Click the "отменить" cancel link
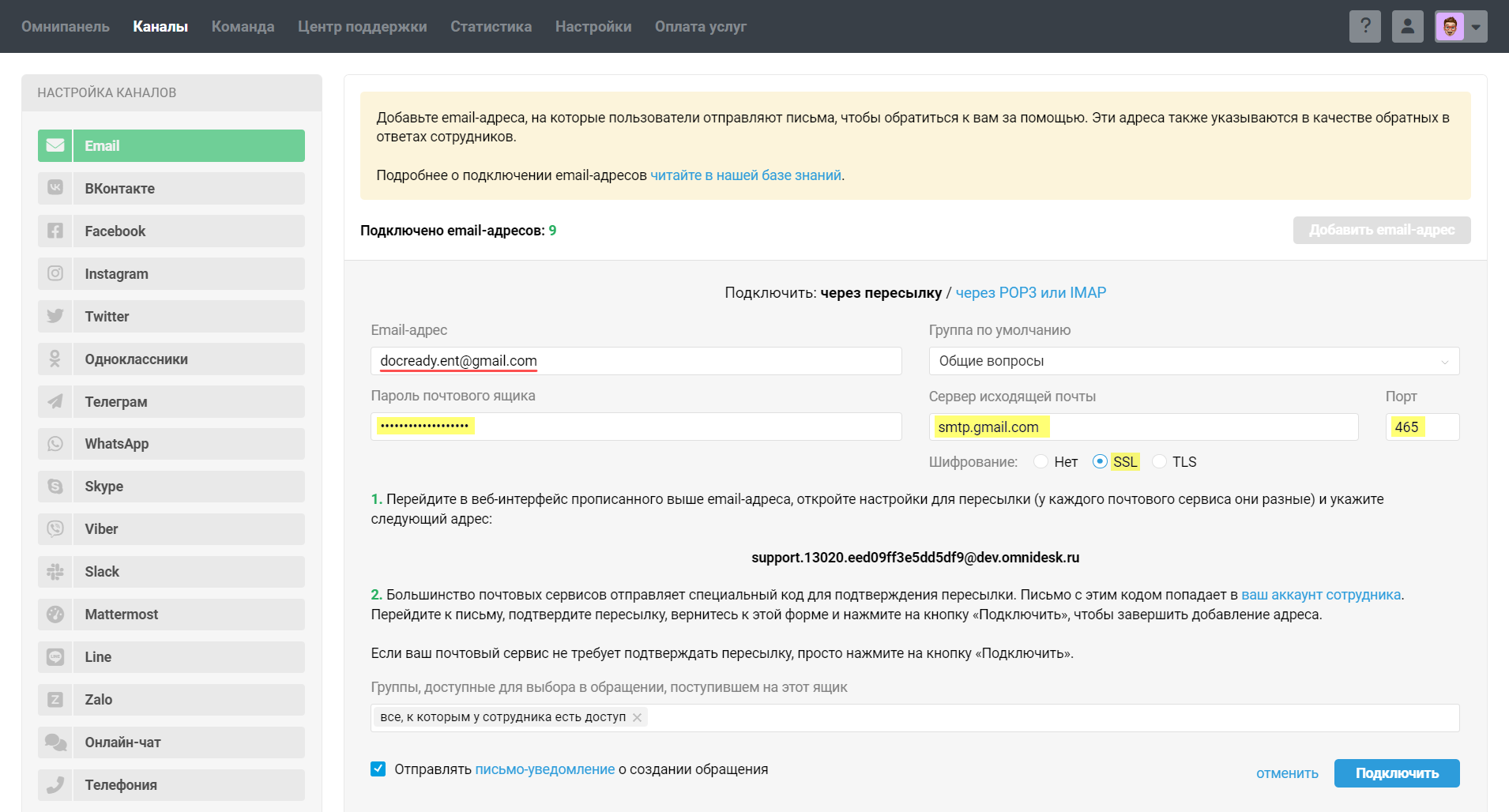Image resolution: width=1509 pixels, height=812 pixels. click(x=1286, y=773)
